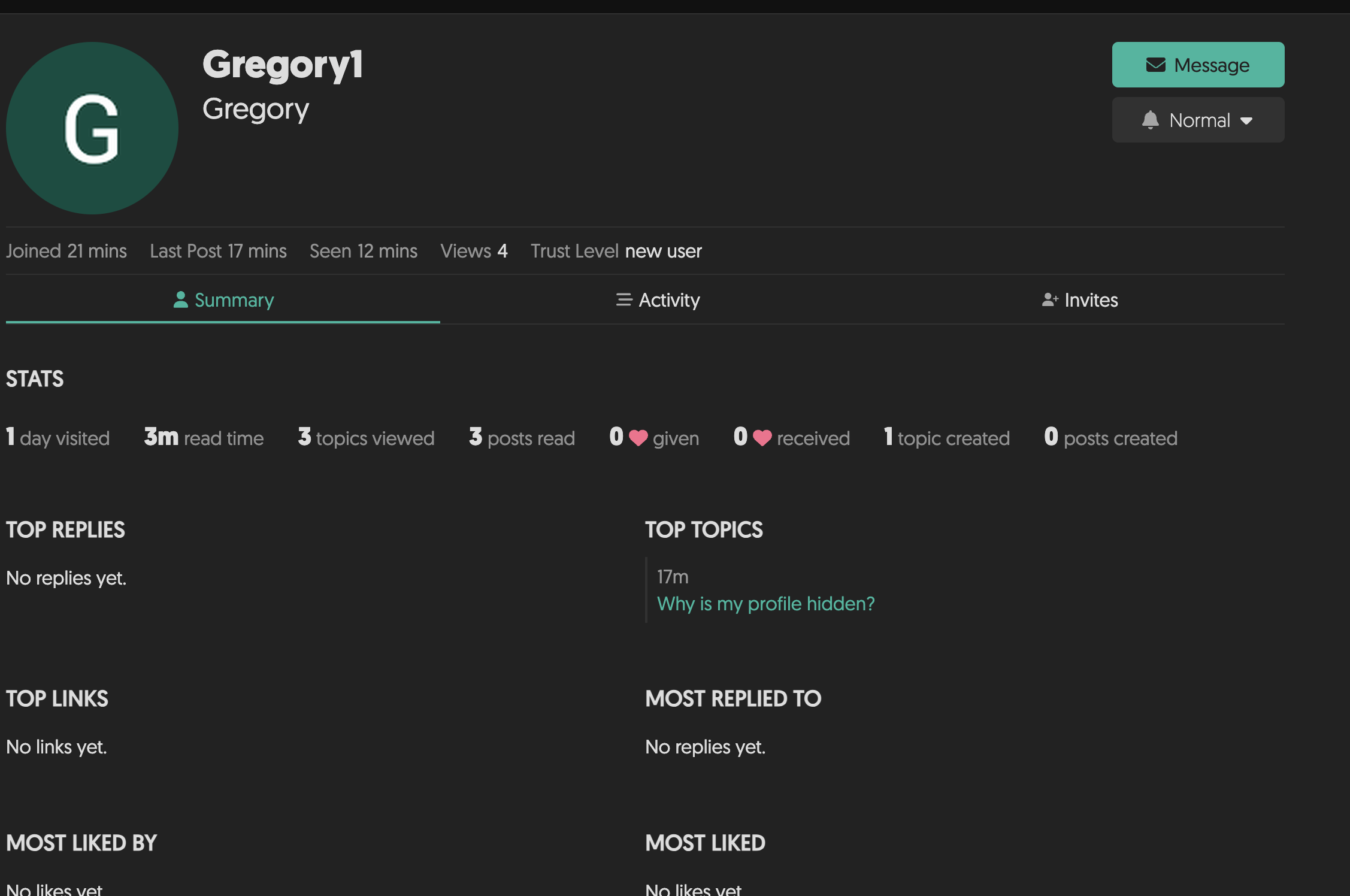
Task: Open the Invites tab
Action: 1090,299
